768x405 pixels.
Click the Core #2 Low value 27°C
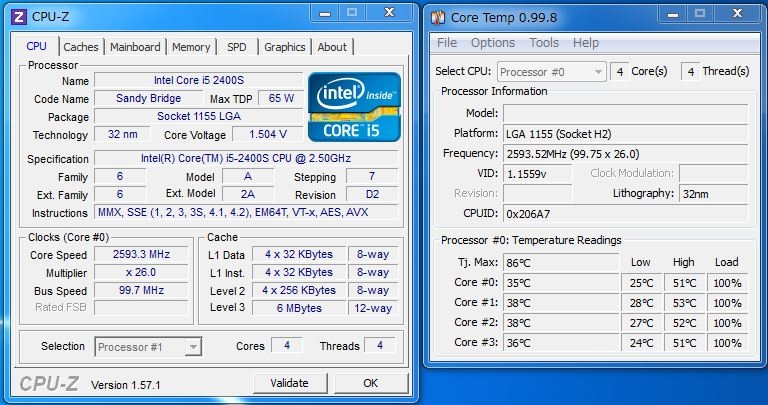point(642,323)
